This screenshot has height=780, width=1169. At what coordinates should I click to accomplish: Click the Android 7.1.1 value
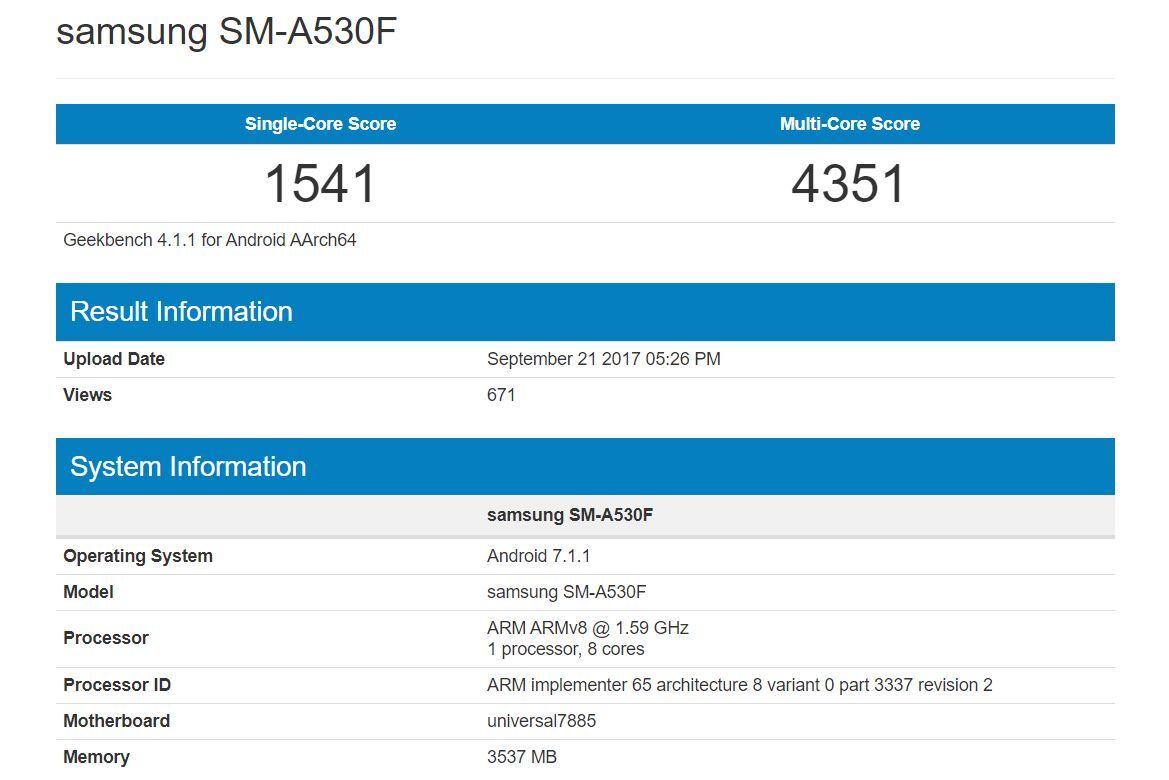point(539,556)
